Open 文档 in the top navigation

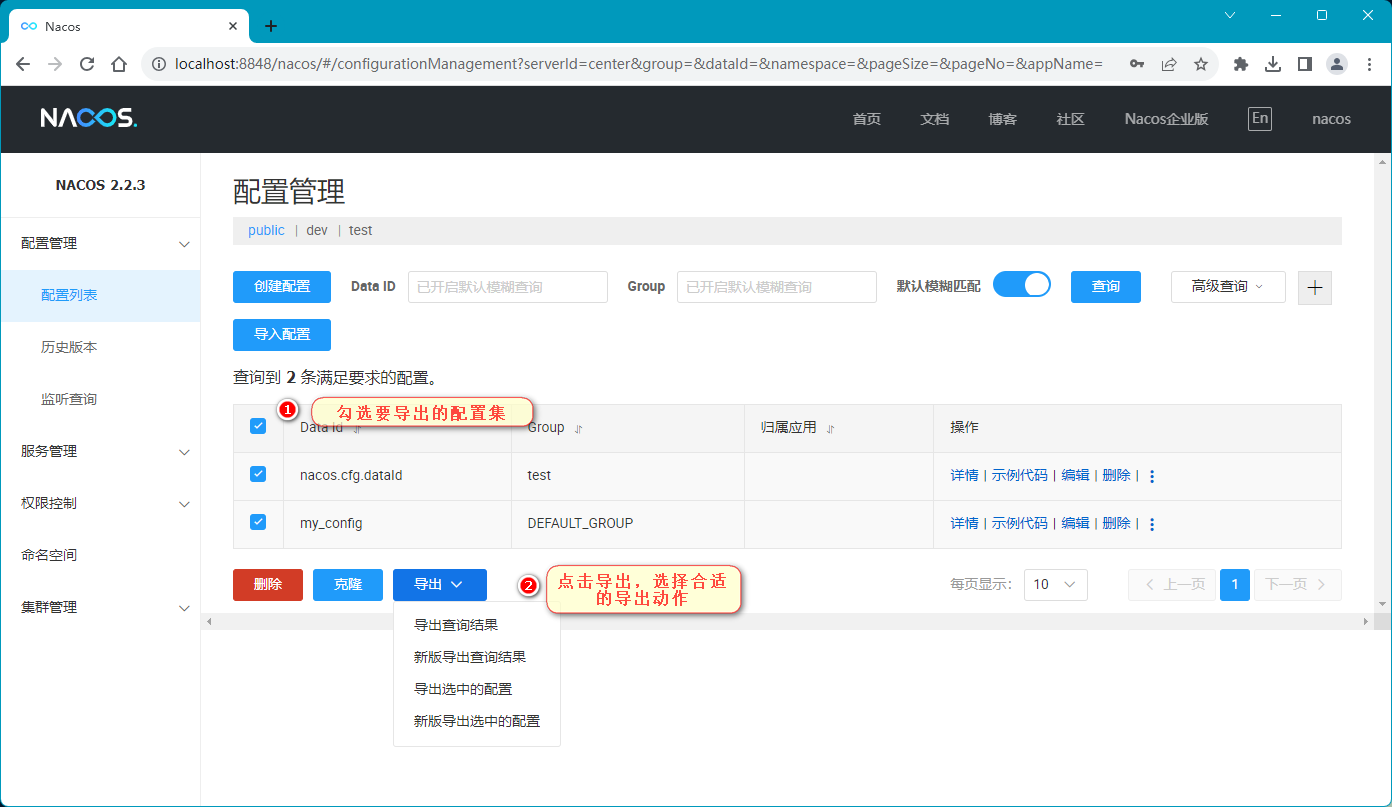coord(934,119)
